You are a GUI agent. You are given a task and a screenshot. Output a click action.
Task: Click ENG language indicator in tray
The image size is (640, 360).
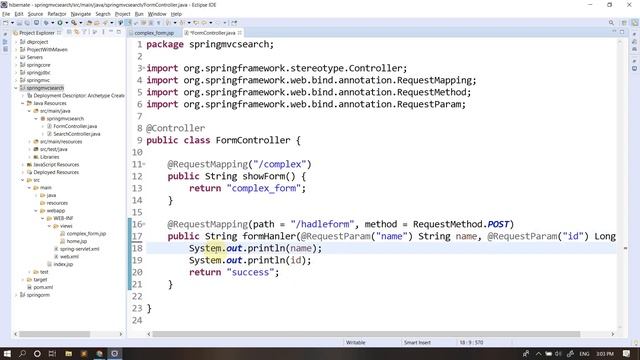click(x=584, y=353)
